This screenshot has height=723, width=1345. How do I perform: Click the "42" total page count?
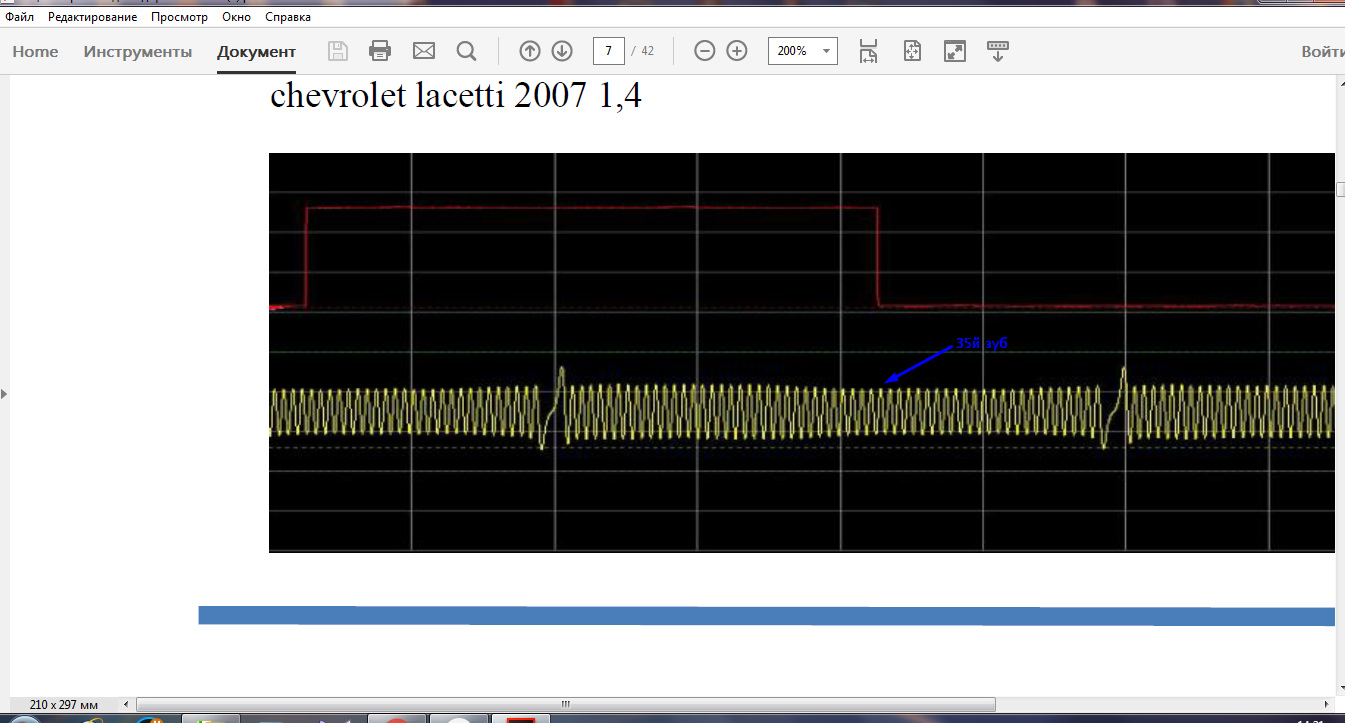coord(647,51)
